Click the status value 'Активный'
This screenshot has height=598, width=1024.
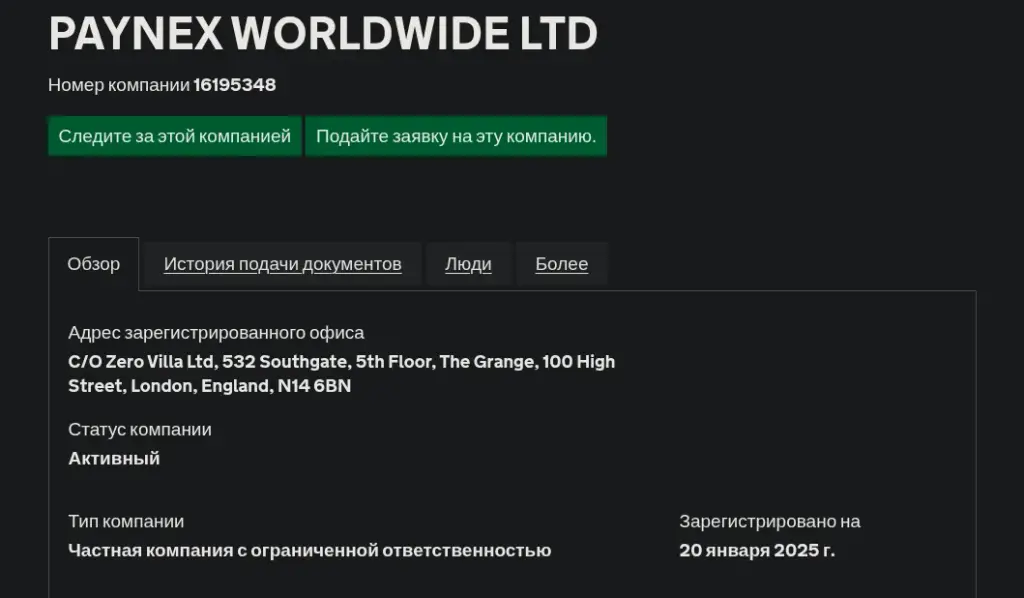114,458
